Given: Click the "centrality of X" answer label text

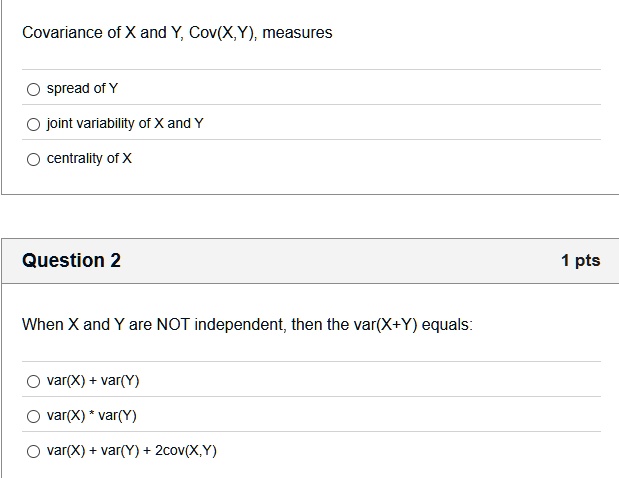Looking at the screenshot, I should pyautogui.click(x=89, y=158).
